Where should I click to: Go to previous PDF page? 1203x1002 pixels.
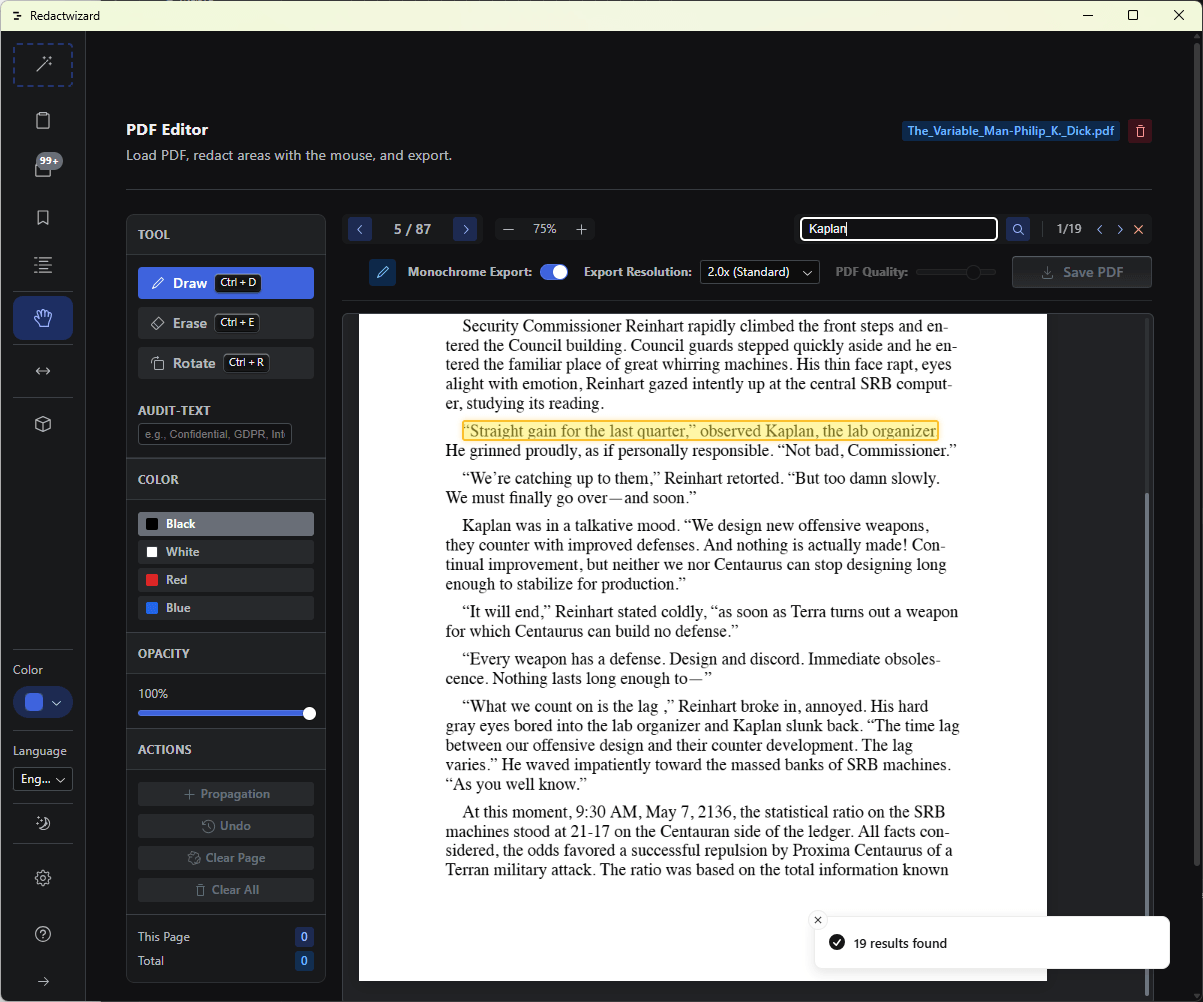point(360,229)
